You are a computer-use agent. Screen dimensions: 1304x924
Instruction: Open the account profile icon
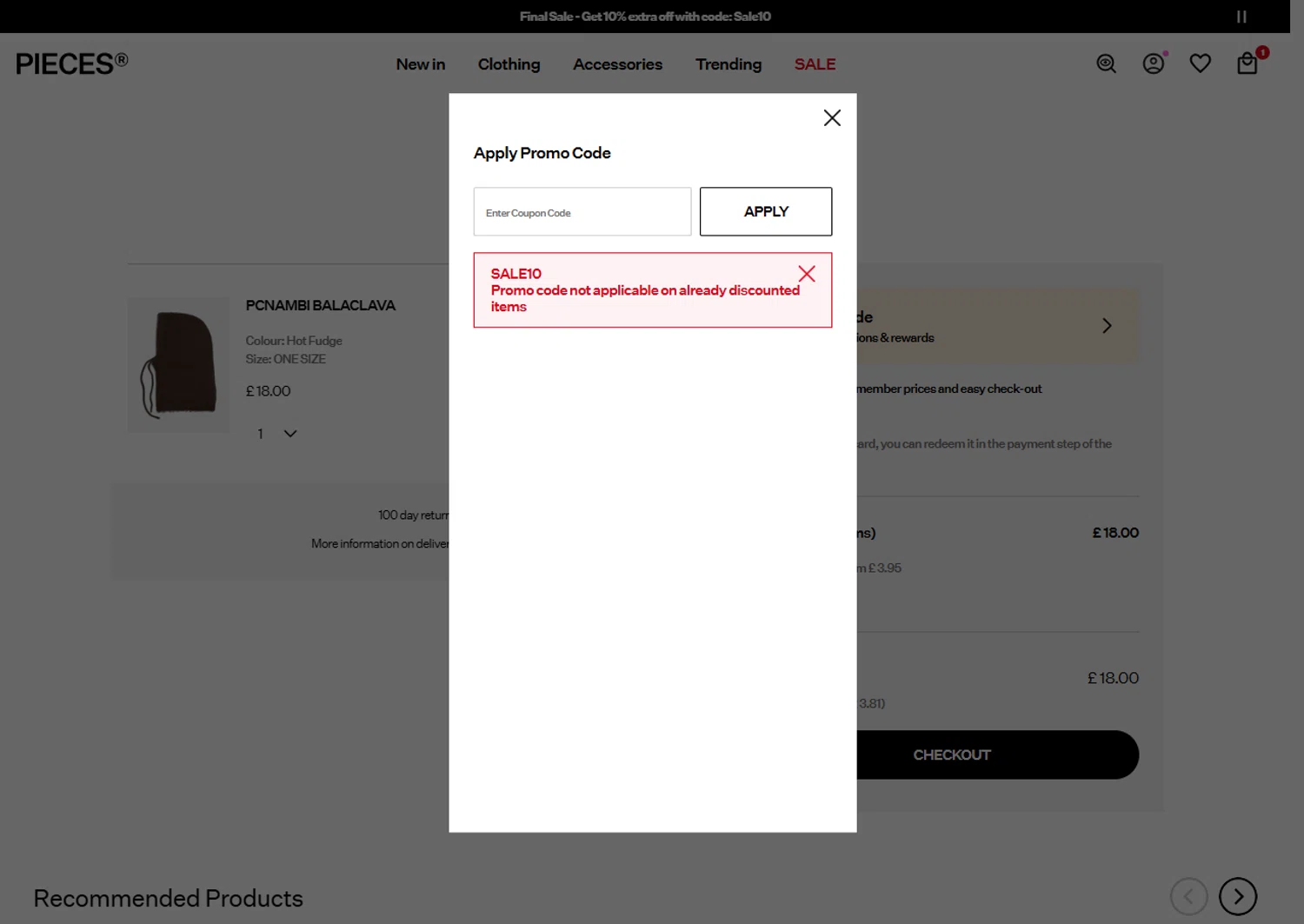tap(1154, 63)
